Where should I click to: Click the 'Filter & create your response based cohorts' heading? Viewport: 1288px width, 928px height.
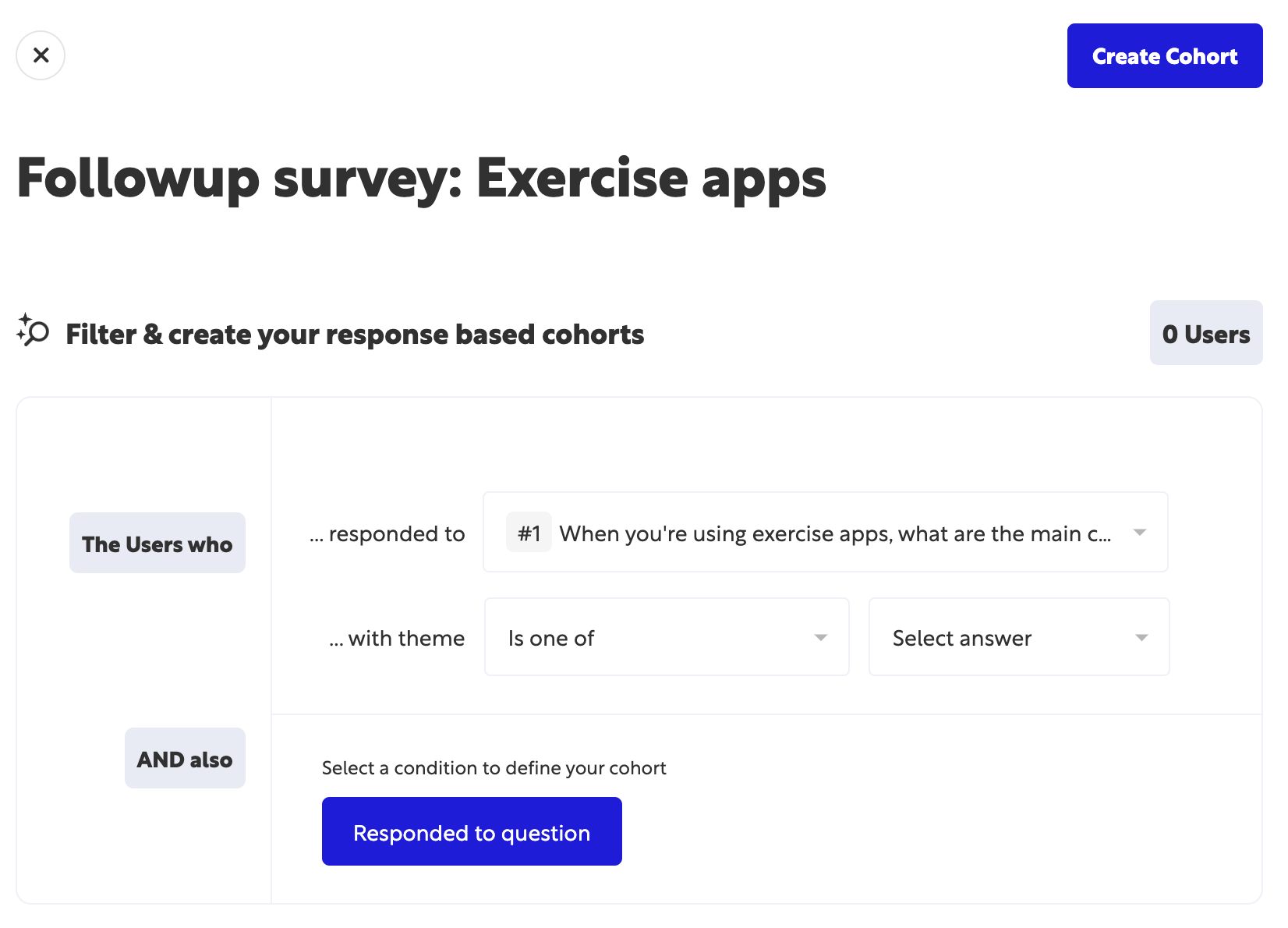tap(355, 334)
